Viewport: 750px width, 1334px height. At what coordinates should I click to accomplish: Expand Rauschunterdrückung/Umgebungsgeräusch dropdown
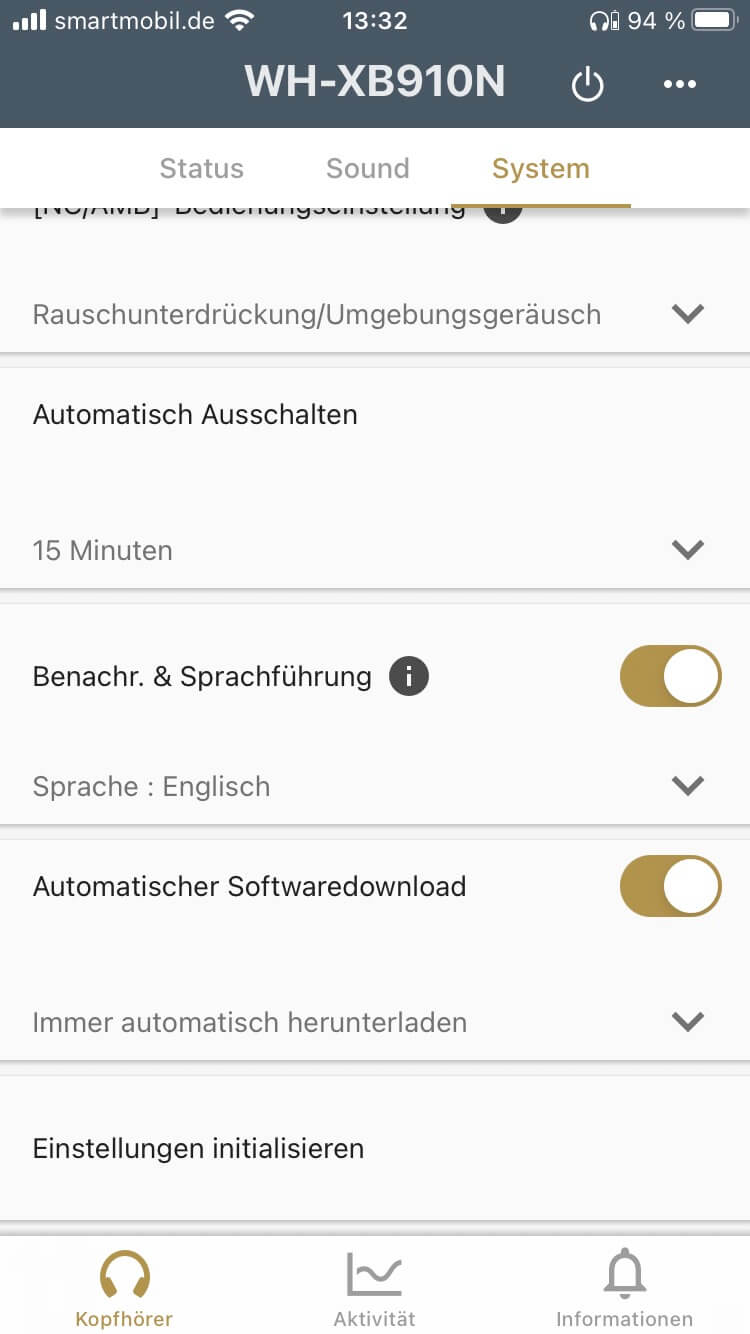tap(688, 314)
